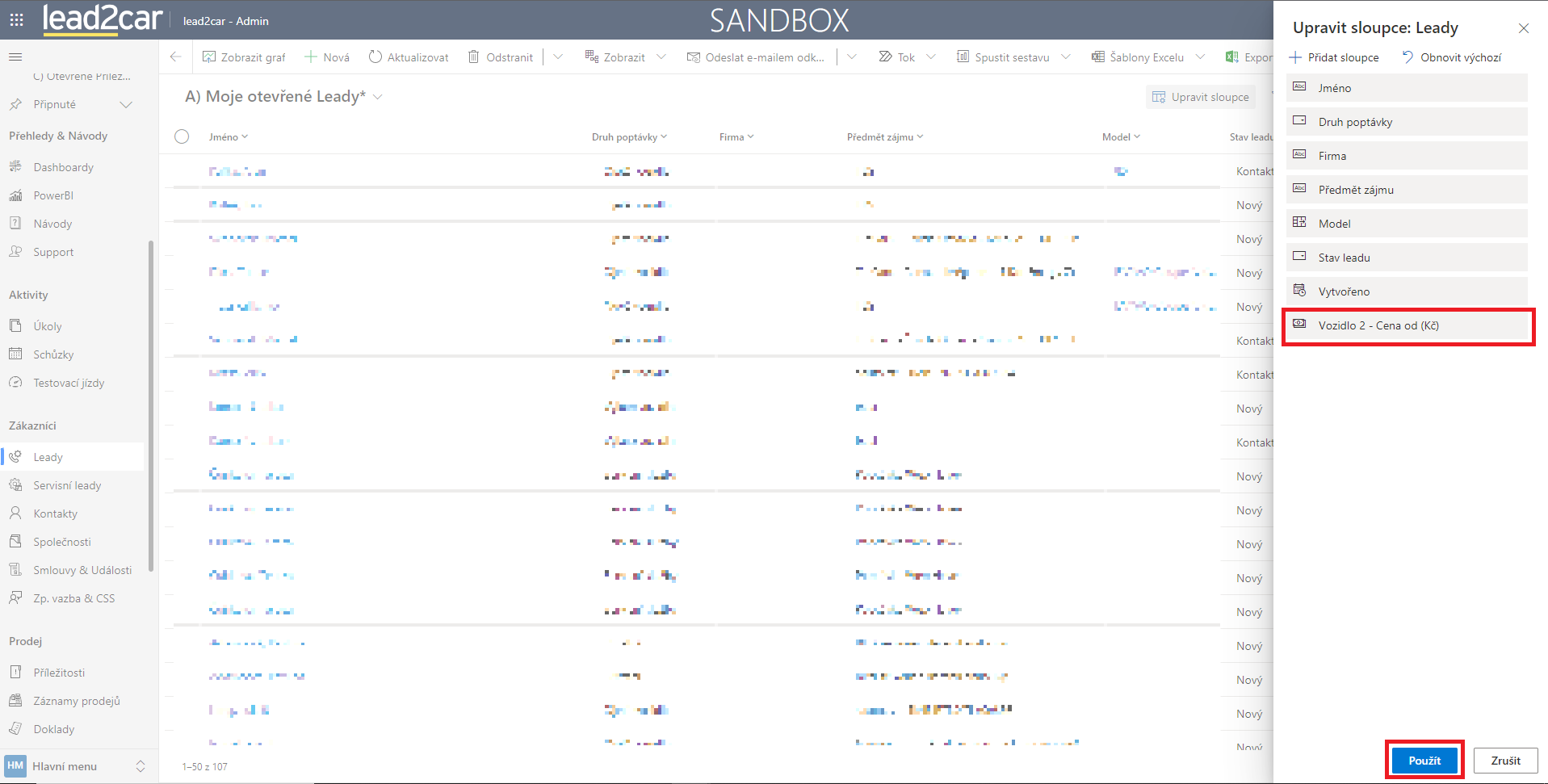Close the Upravit sloupce panel
Image resolution: width=1548 pixels, height=784 pixels.
[x=1524, y=28]
